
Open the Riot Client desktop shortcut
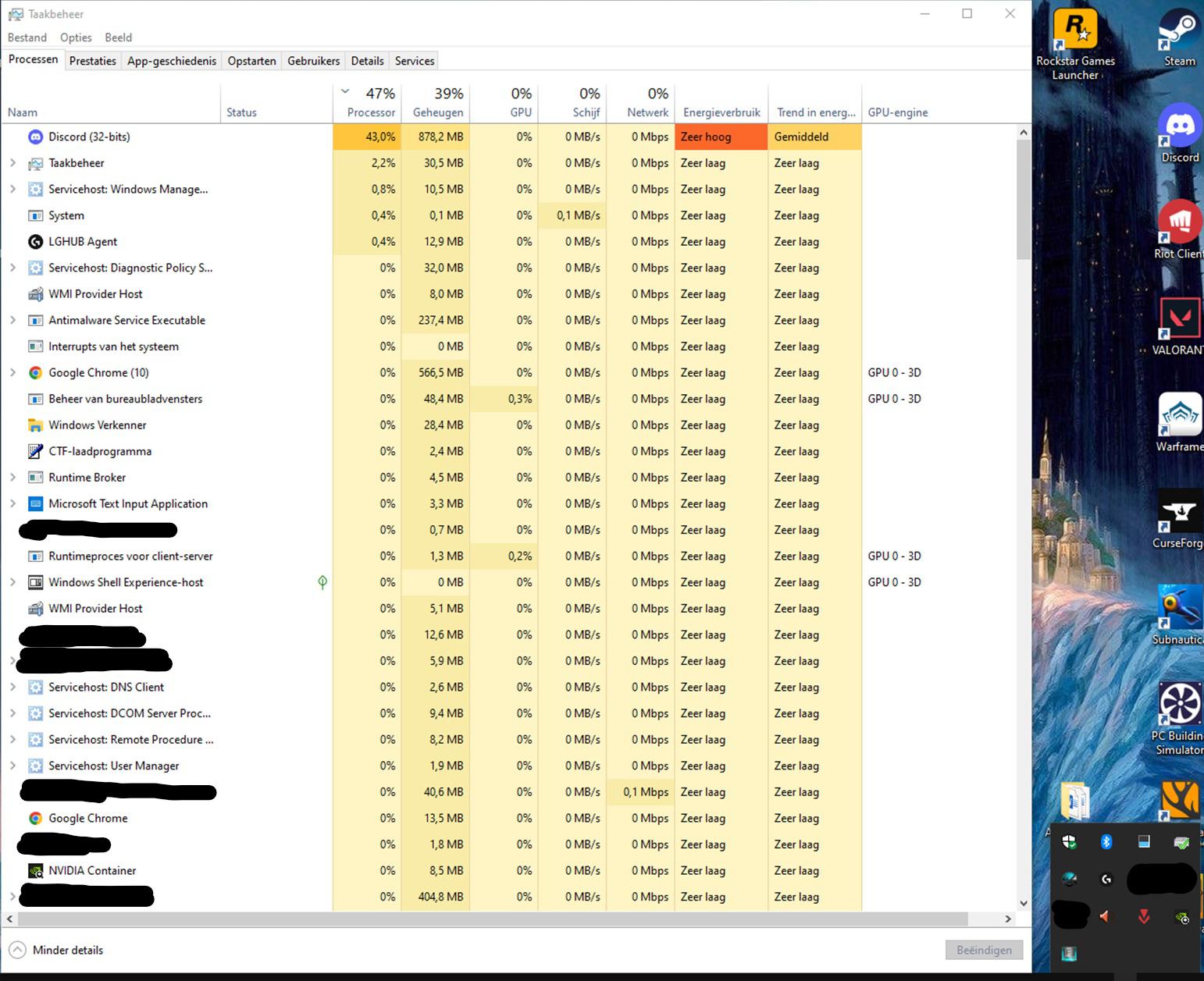click(x=1180, y=230)
